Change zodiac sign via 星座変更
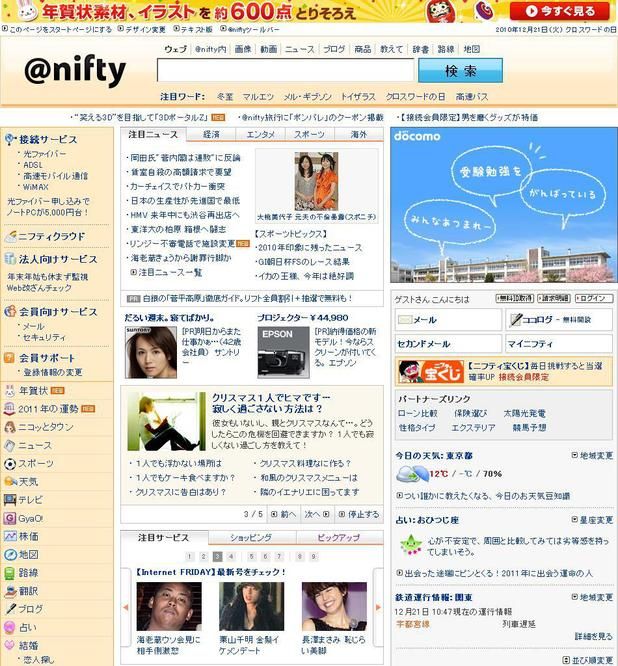 (592, 520)
